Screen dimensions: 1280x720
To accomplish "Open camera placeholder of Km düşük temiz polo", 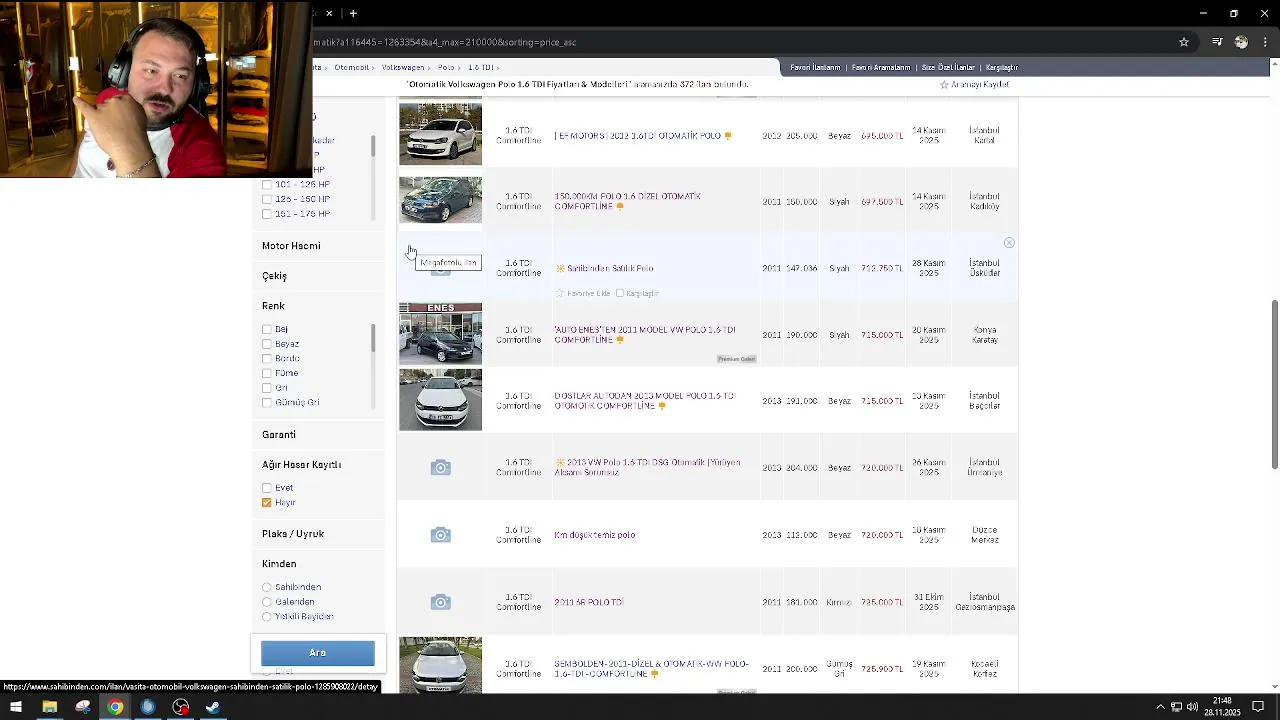I will (440, 535).
